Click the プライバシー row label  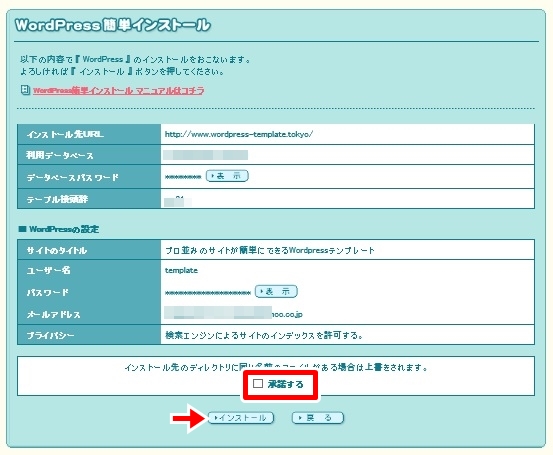(x=50, y=335)
